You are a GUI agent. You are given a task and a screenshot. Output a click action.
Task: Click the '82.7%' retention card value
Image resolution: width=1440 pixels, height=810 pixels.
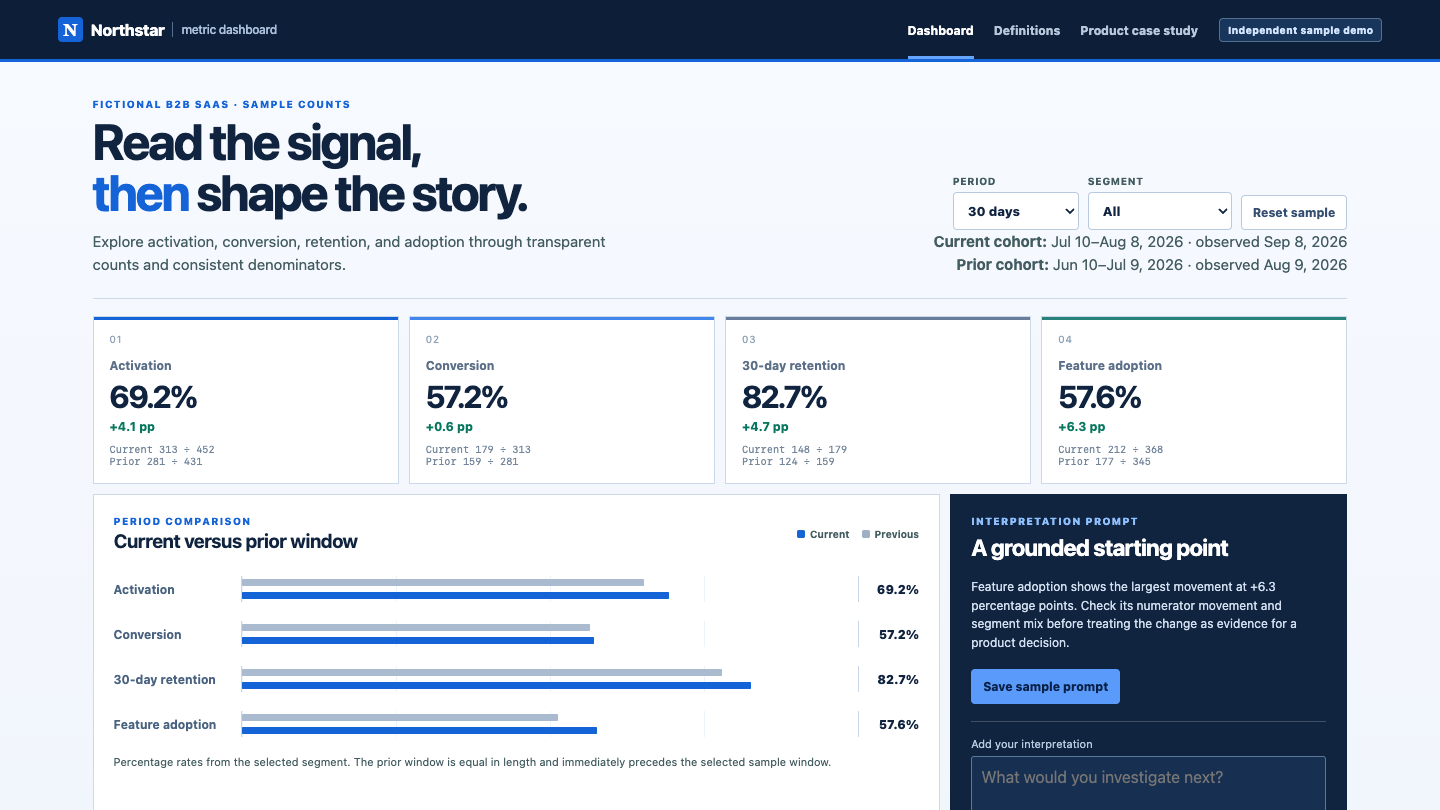(x=784, y=397)
